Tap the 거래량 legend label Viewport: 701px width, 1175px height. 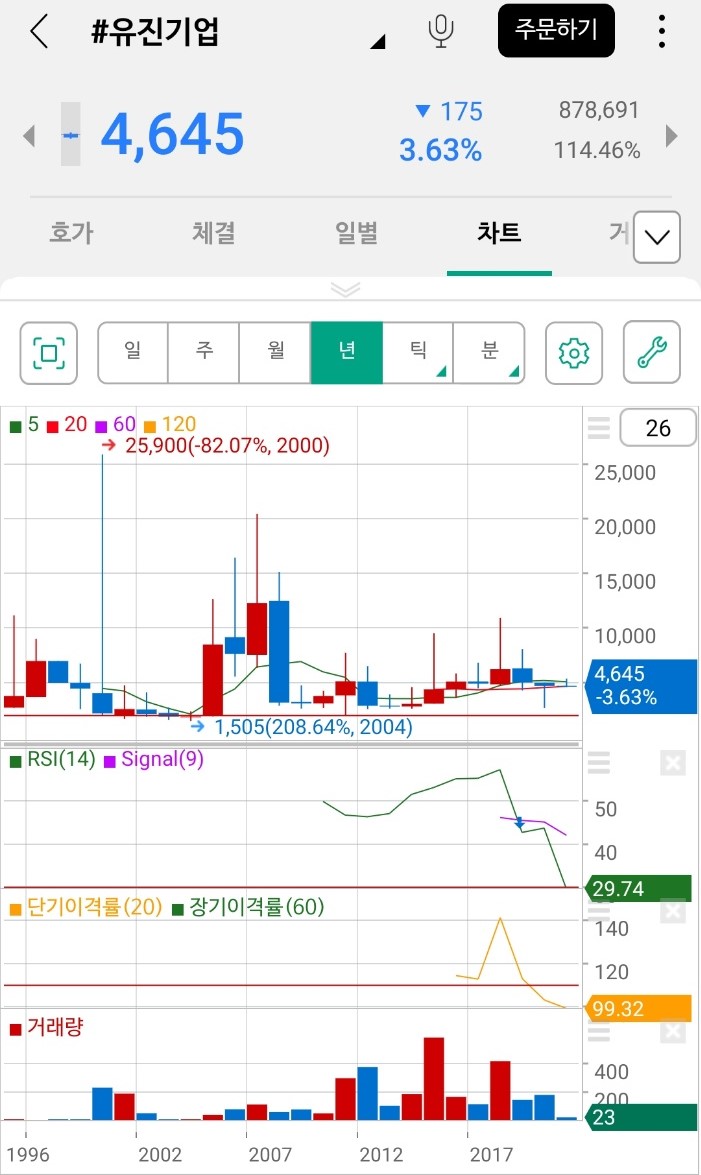tap(46, 1027)
